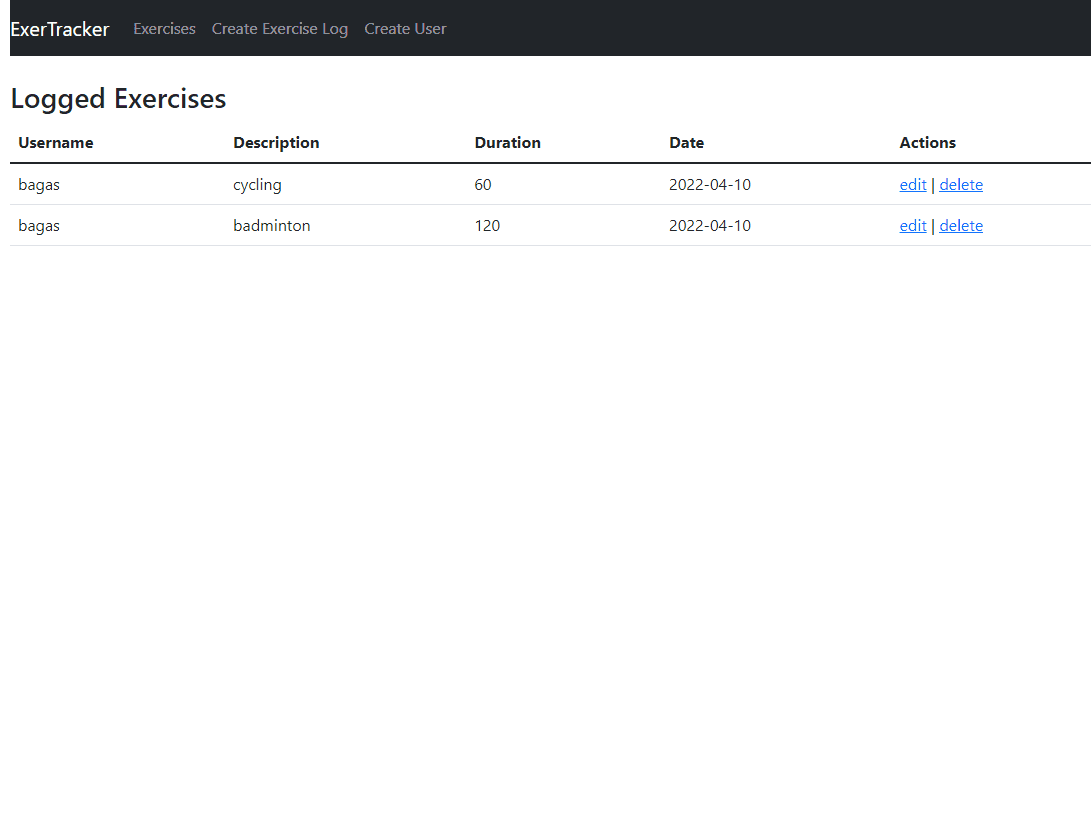This screenshot has width=1091, height=818.
Task: Delete the cycling exercise entry
Action: tap(960, 185)
